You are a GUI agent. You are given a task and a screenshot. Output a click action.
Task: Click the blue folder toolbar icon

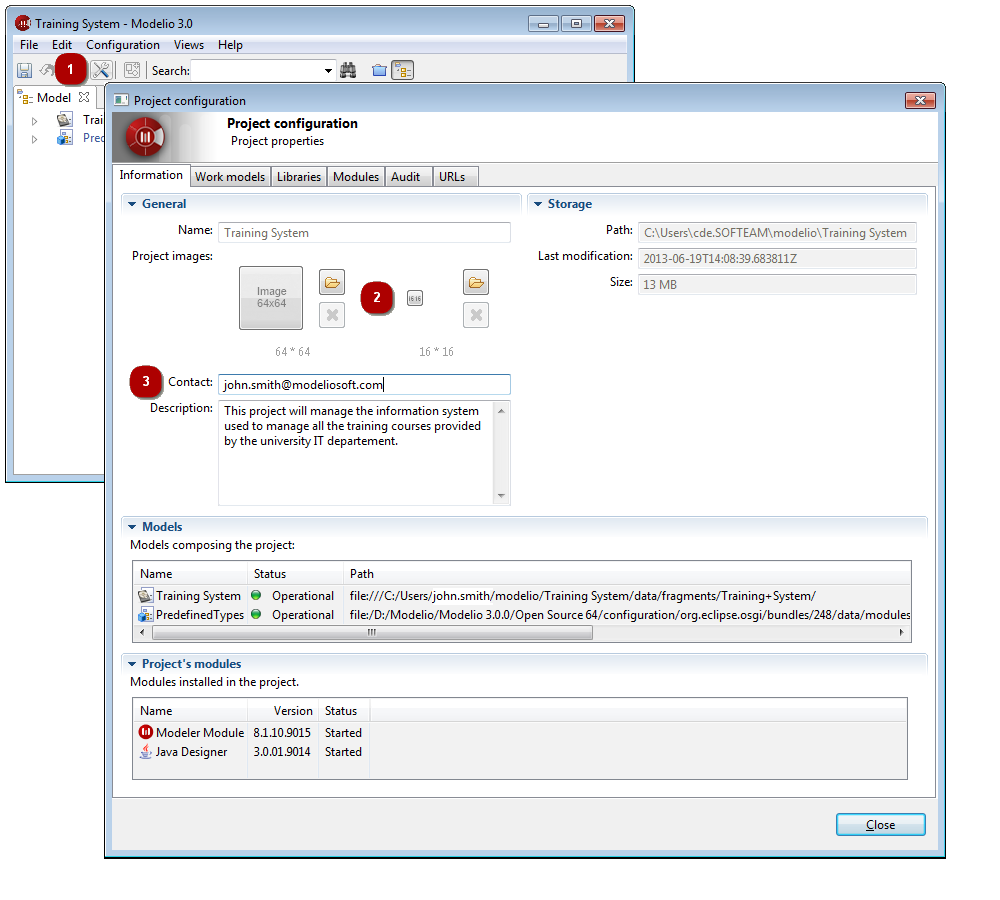click(379, 70)
